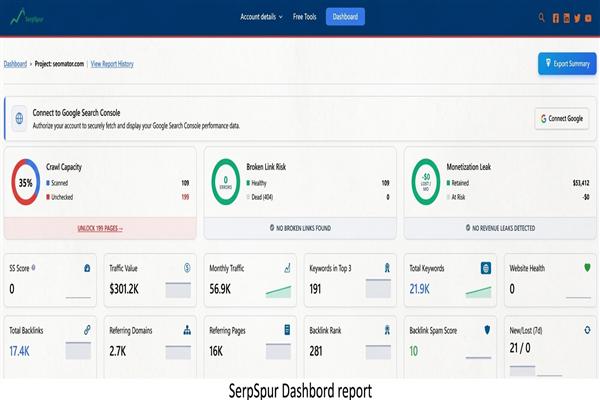Click the Connect to Google Search Console heading
The image size is (600, 400).
point(76,113)
